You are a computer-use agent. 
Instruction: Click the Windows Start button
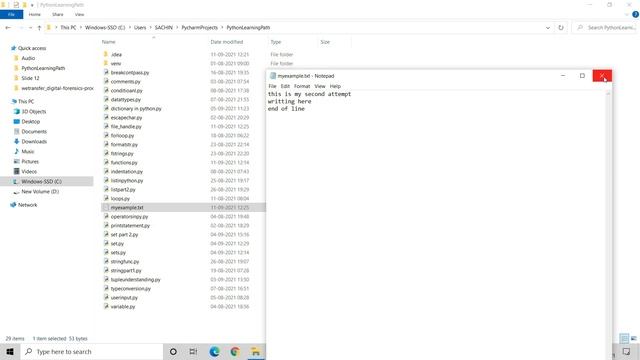[x=10, y=351]
